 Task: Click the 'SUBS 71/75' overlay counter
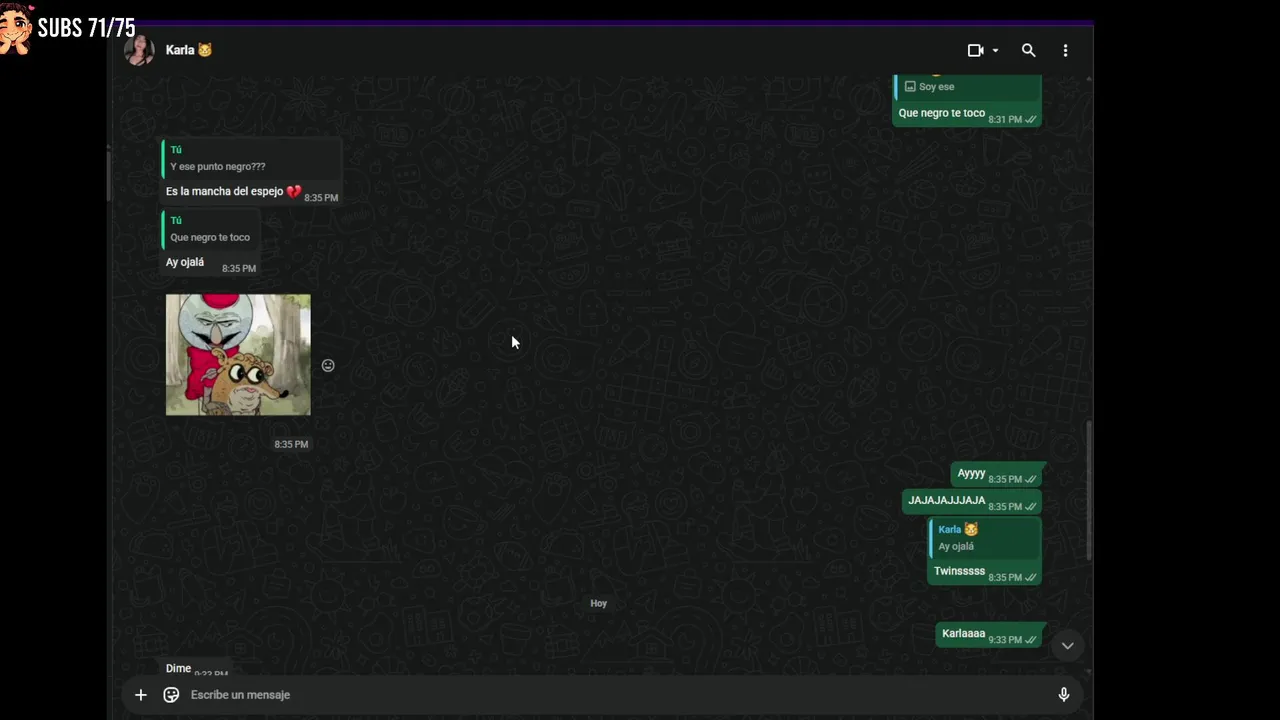coord(86,28)
